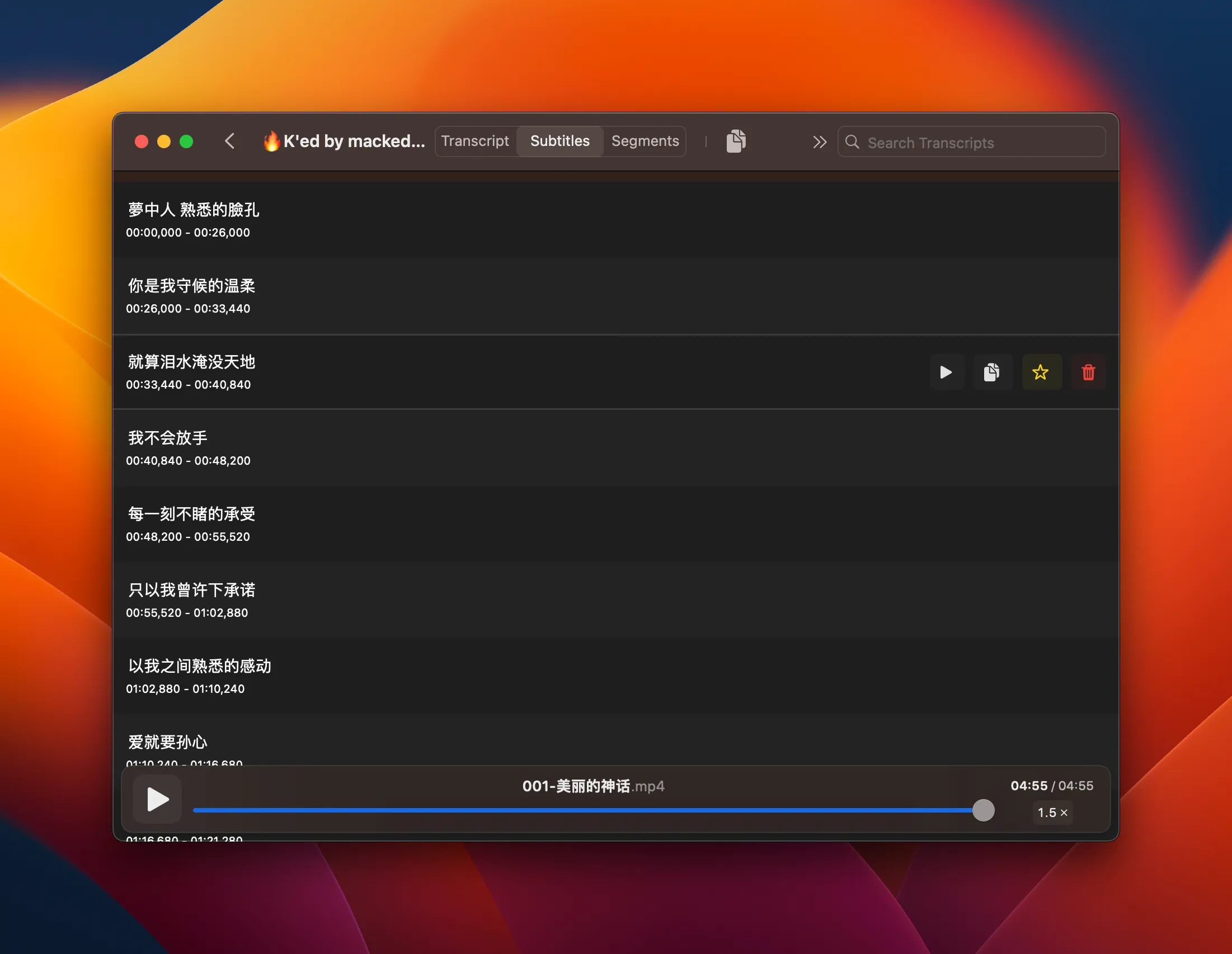The width and height of the screenshot is (1232, 954).
Task: Click the 04:55 time display
Action: [1028, 786]
